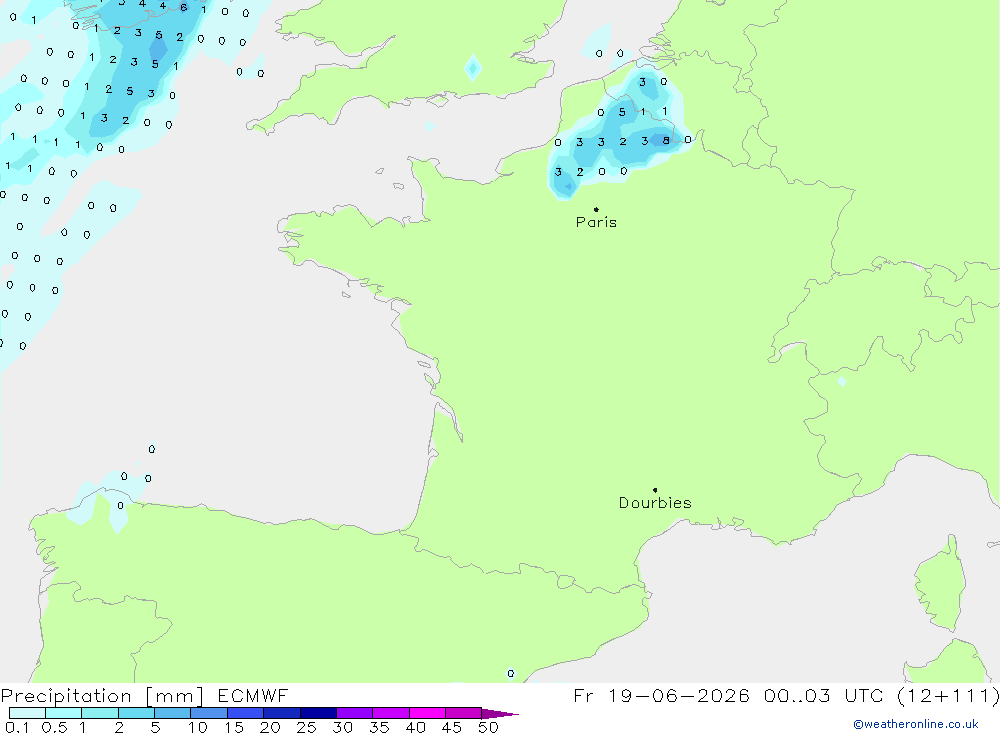Pick the 25–30 mm navy legend swatch

pyautogui.click(x=318, y=713)
